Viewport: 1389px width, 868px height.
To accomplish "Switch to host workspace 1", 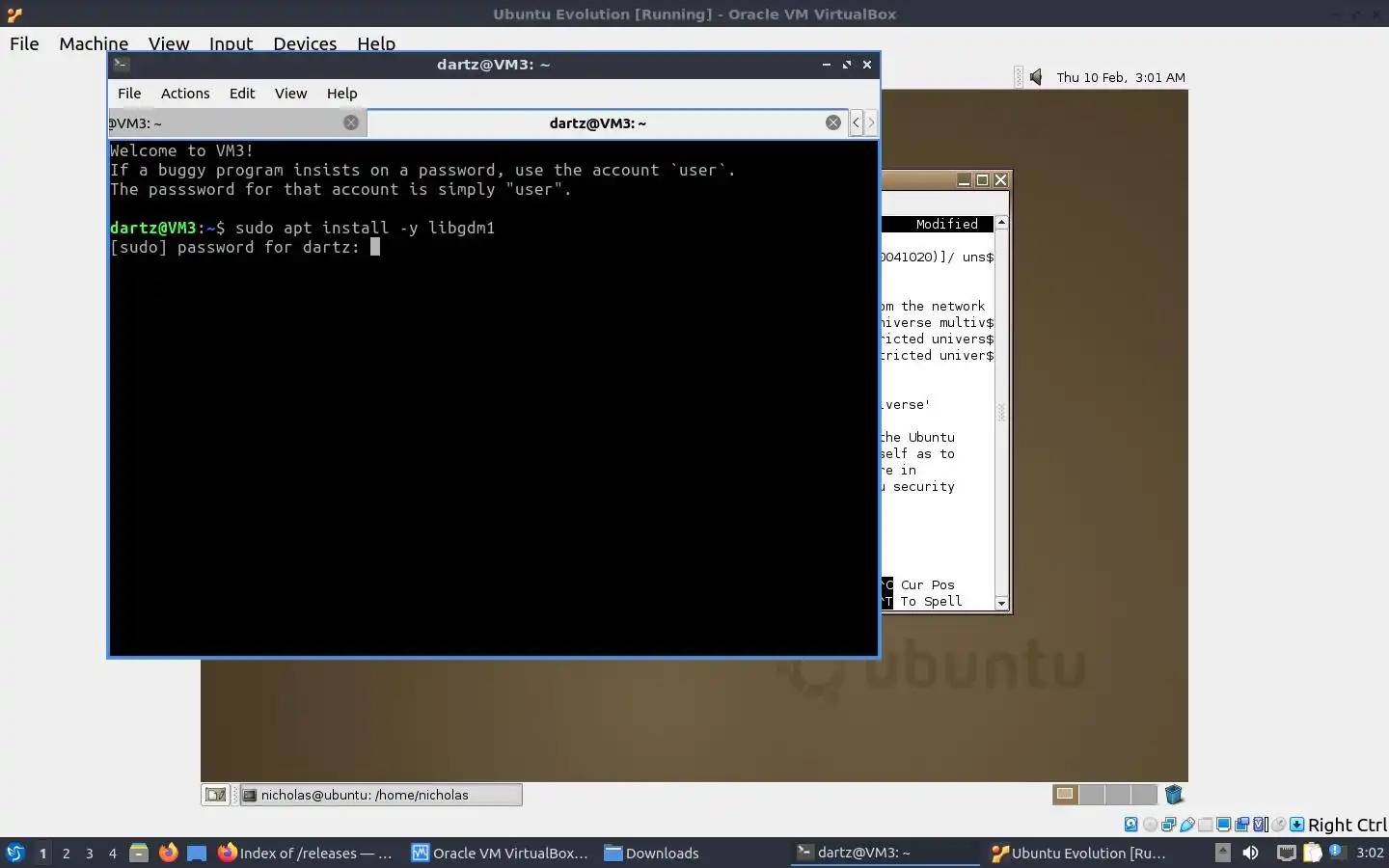I will (x=42, y=853).
